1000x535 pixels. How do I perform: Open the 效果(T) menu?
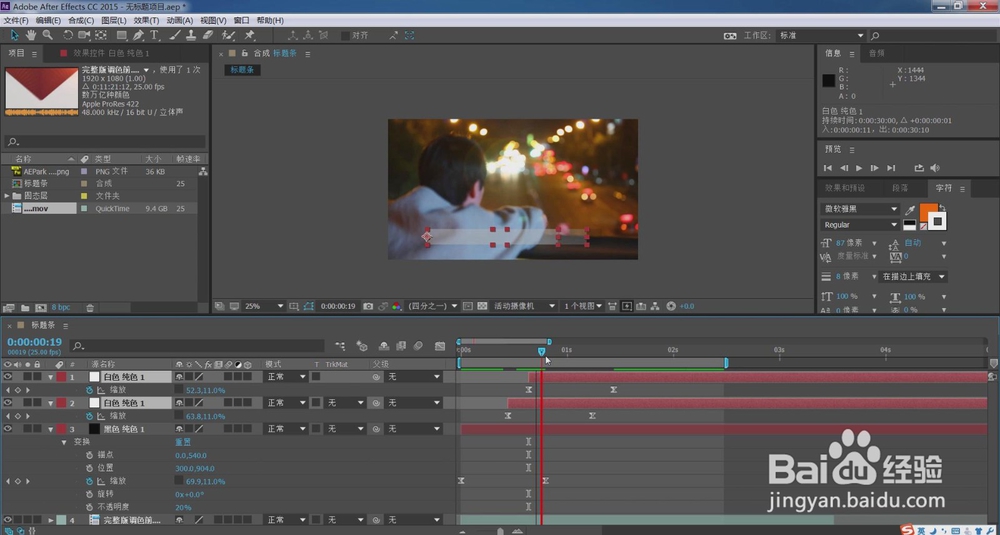point(146,20)
